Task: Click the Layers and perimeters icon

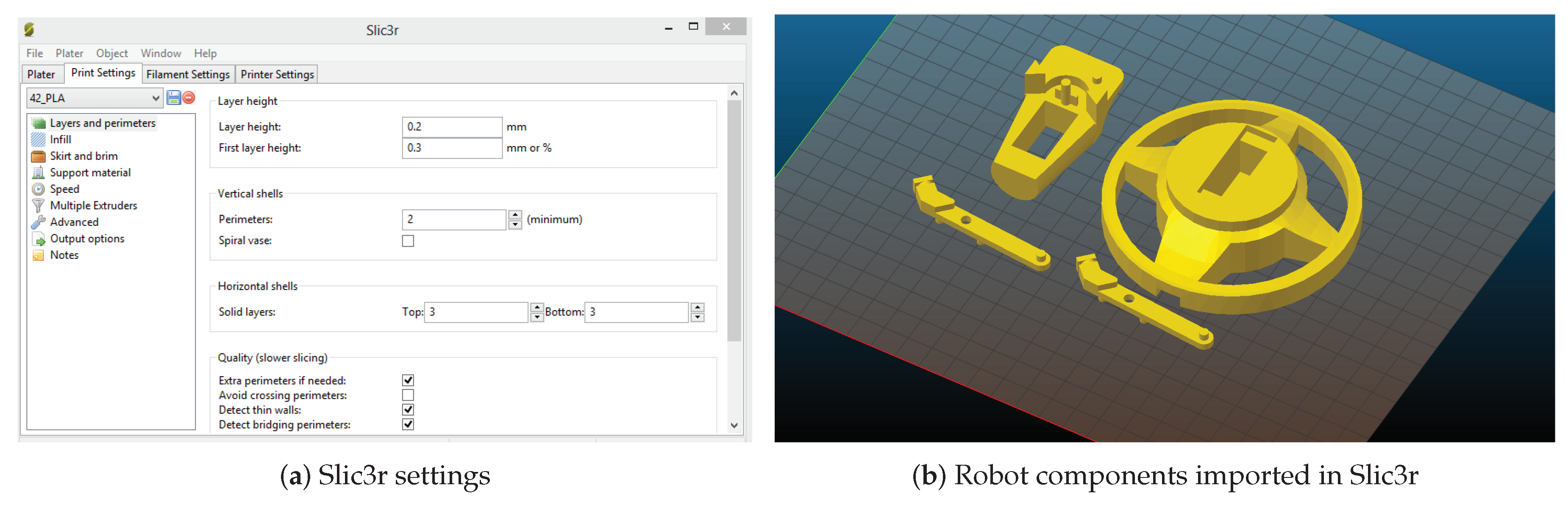Action: pos(39,123)
